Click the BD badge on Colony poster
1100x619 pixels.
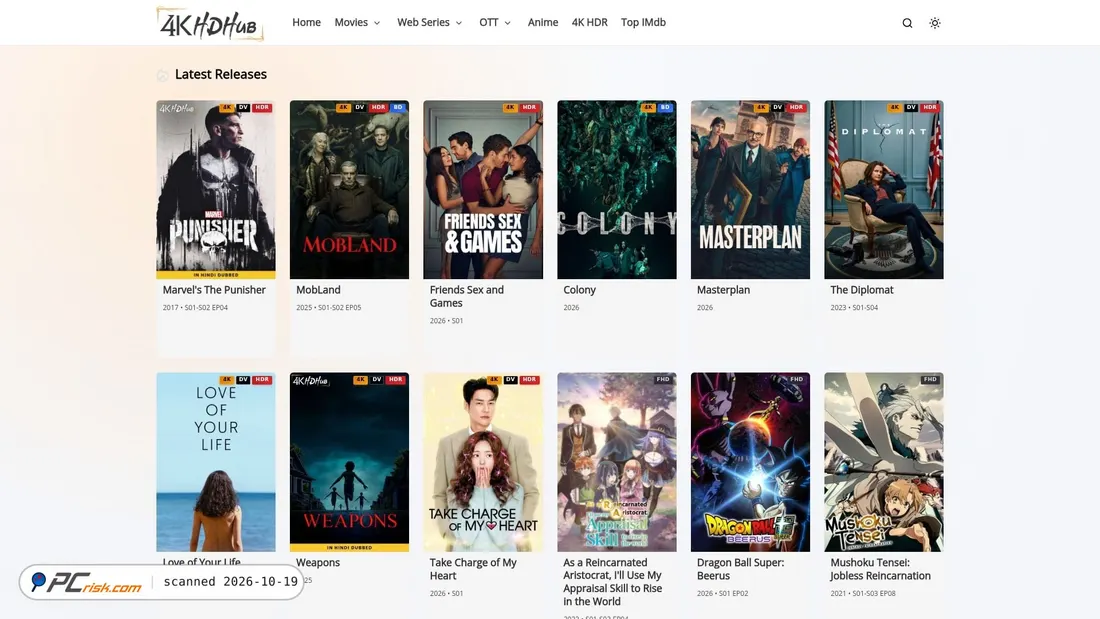pyautogui.click(x=665, y=107)
